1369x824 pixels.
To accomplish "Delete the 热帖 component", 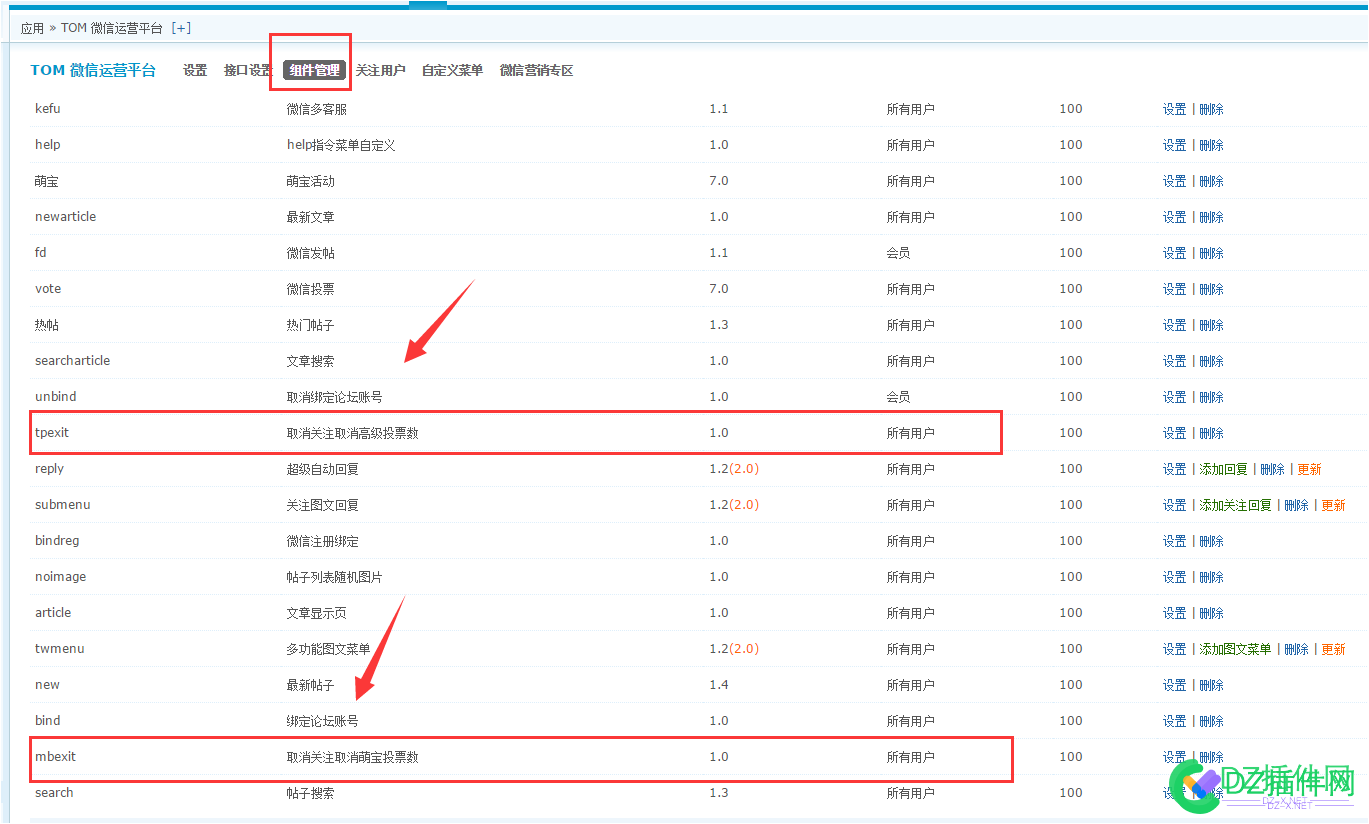I will (1211, 325).
